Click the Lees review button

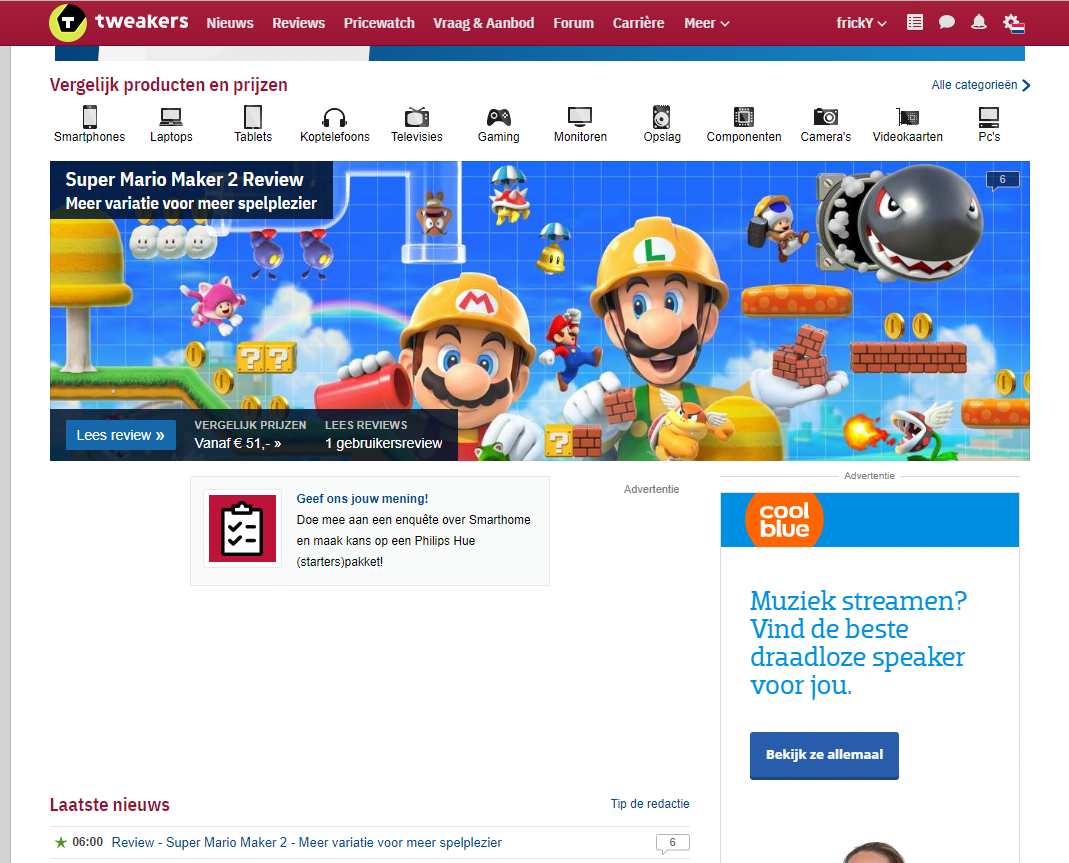[121, 435]
